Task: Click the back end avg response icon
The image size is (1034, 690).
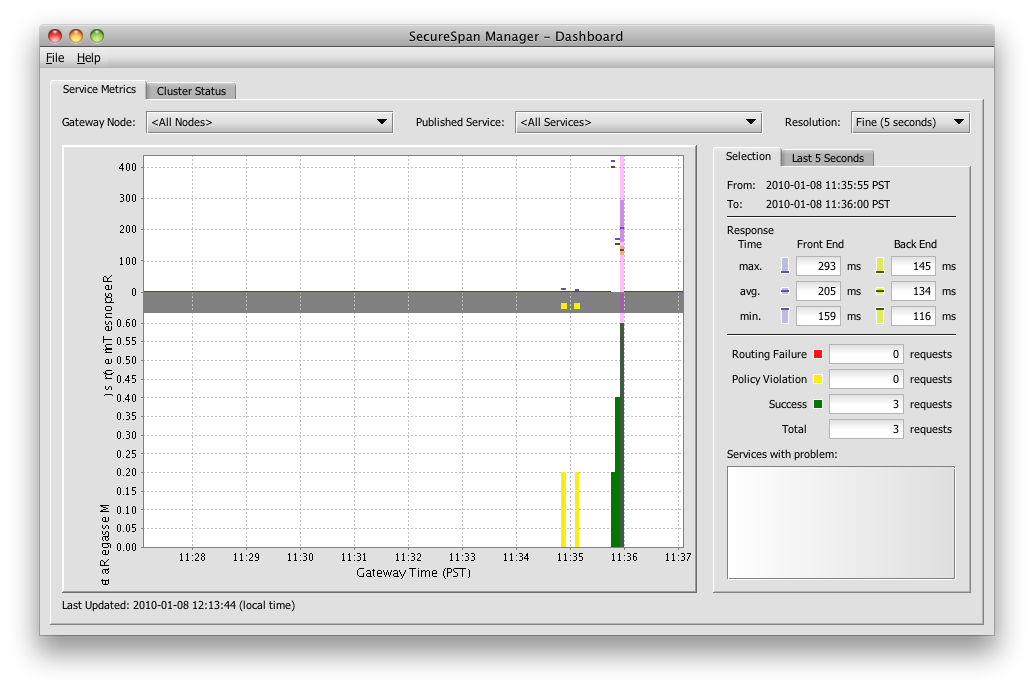Action: 880,291
